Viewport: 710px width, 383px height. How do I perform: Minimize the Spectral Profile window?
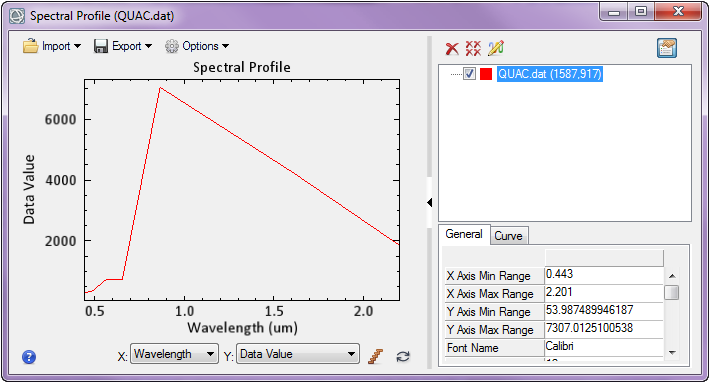coord(614,12)
